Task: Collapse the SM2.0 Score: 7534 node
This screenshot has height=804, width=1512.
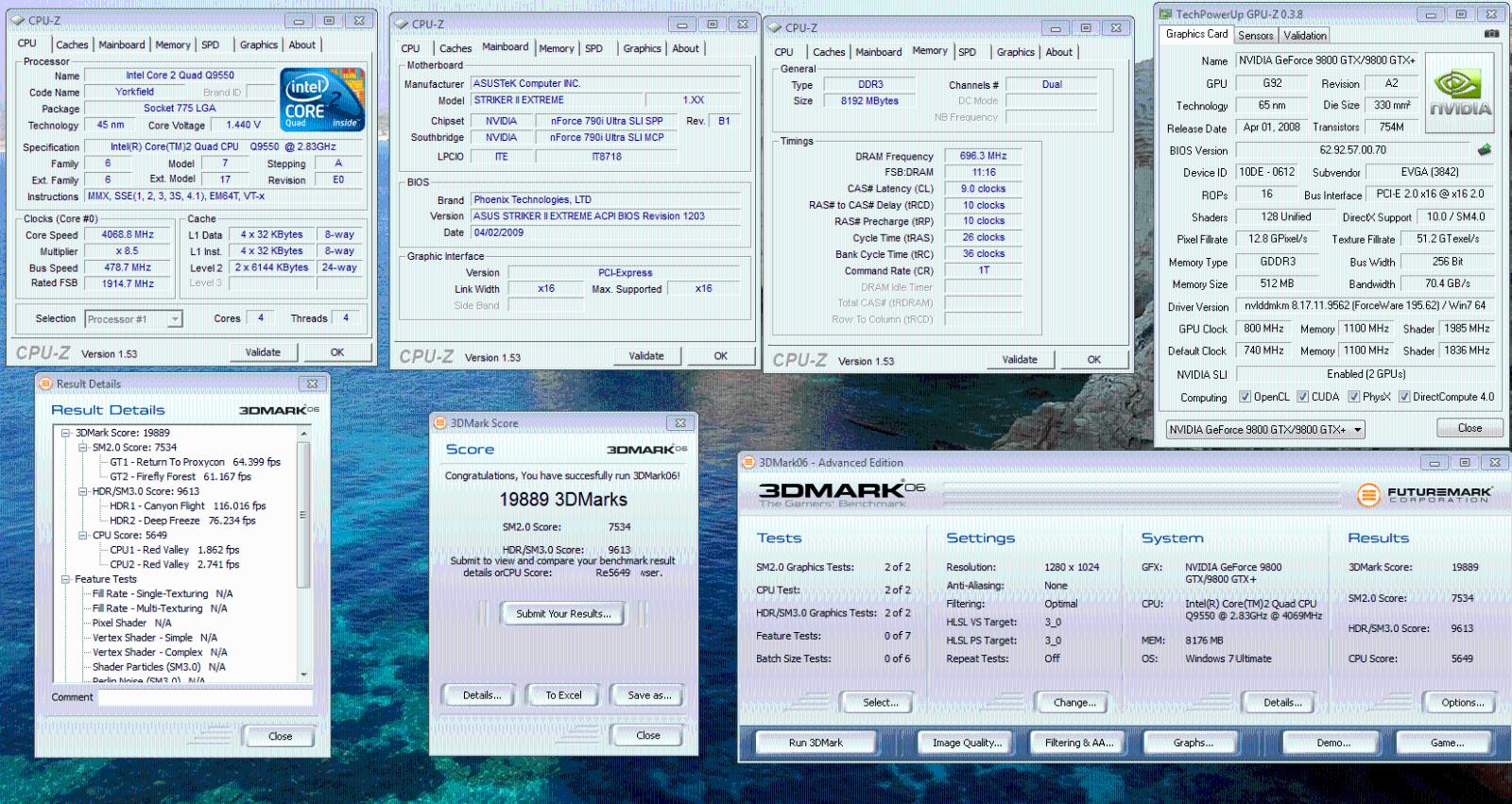Action: click(x=83, y=448)
